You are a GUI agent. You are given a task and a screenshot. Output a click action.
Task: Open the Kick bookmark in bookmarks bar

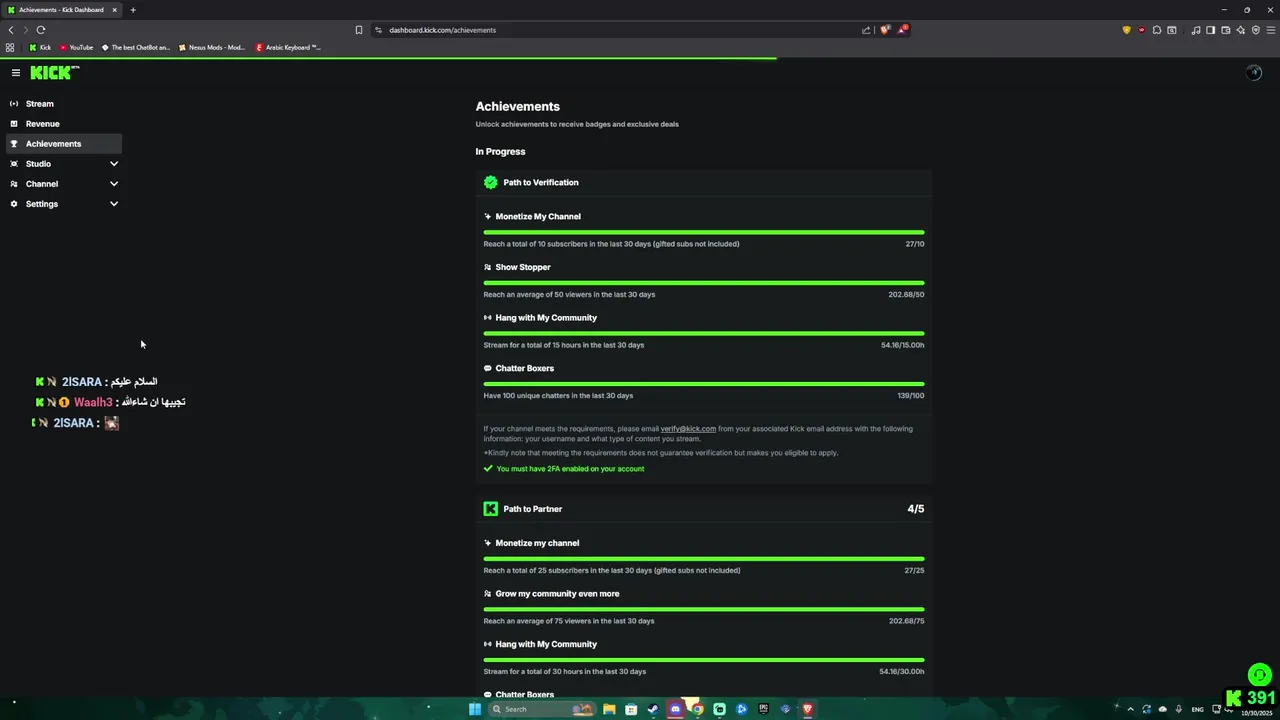click(40, 47)
